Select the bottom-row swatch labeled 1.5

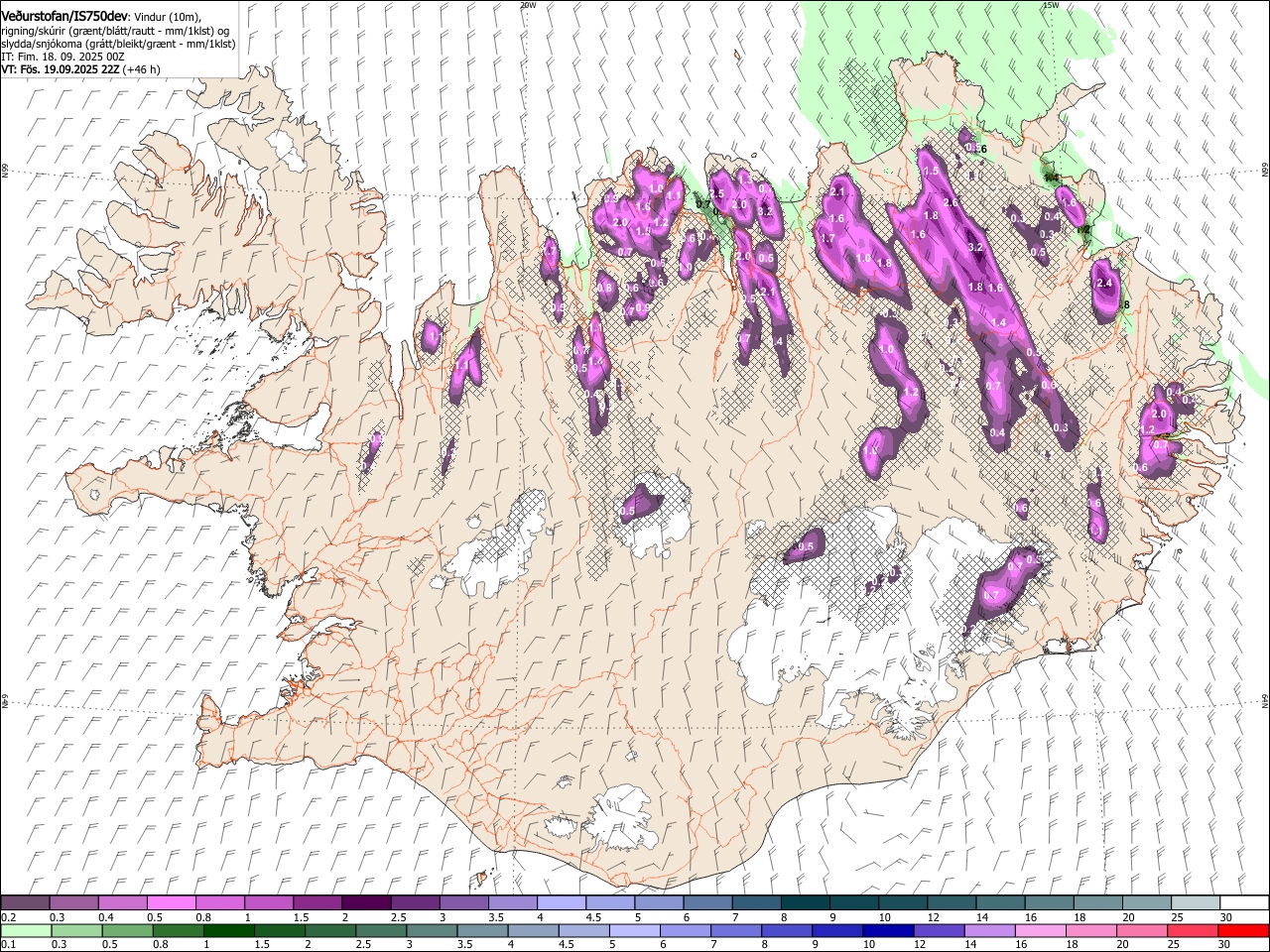[x=279, y=930]
